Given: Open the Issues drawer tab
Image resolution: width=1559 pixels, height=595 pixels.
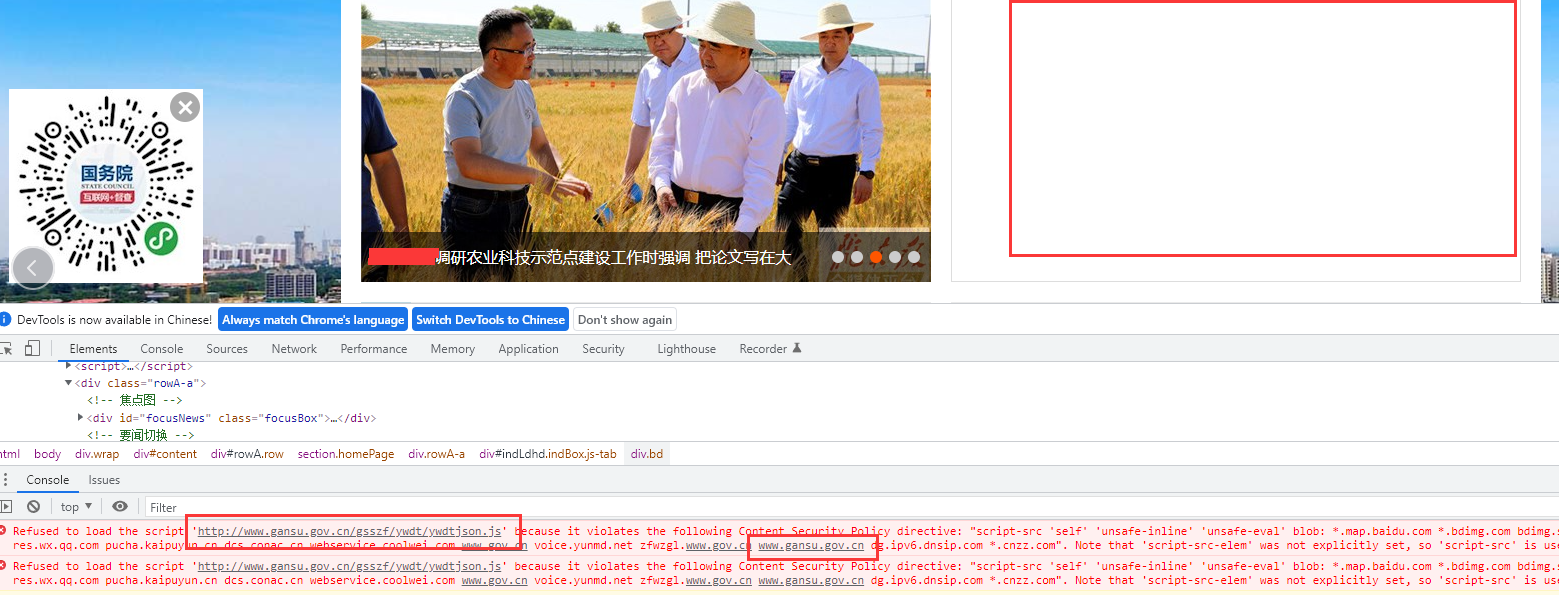Looking at the screenshot, I should tap(104, 480).
